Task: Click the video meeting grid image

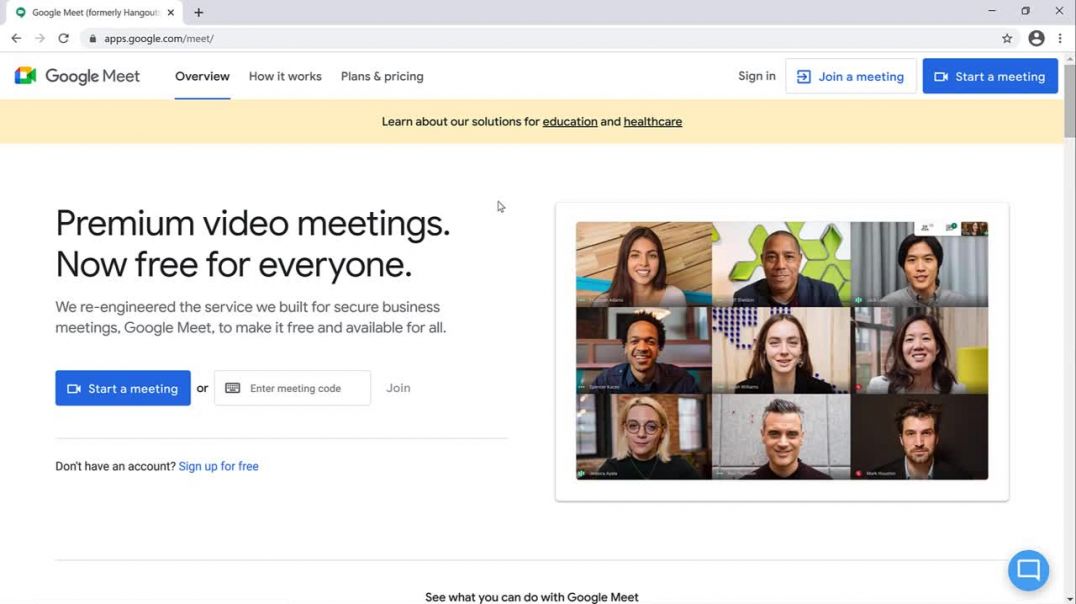Action: point(782,351)
